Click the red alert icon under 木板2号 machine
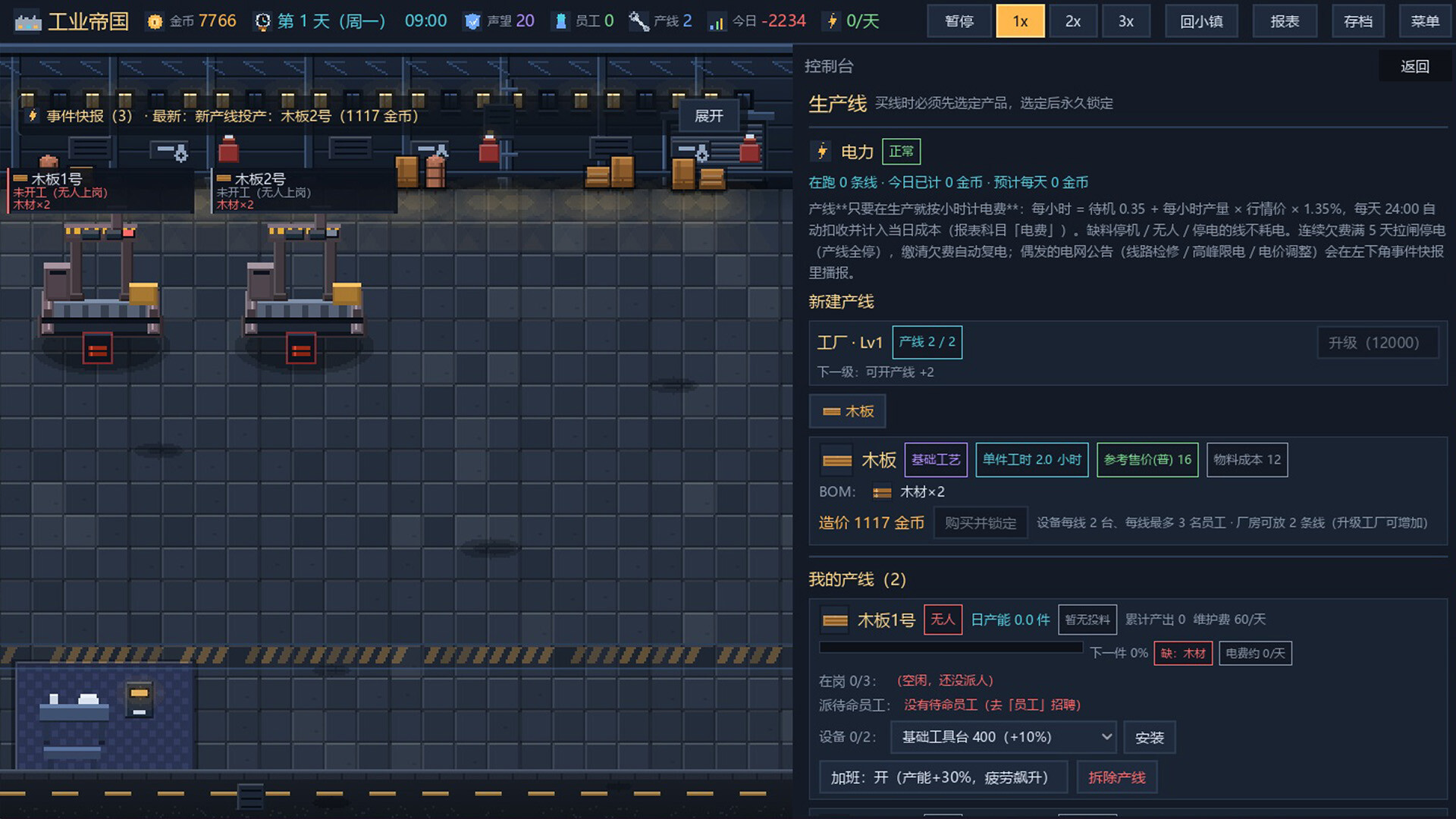Screen dimensions: 1456x819 pos(301,350)
